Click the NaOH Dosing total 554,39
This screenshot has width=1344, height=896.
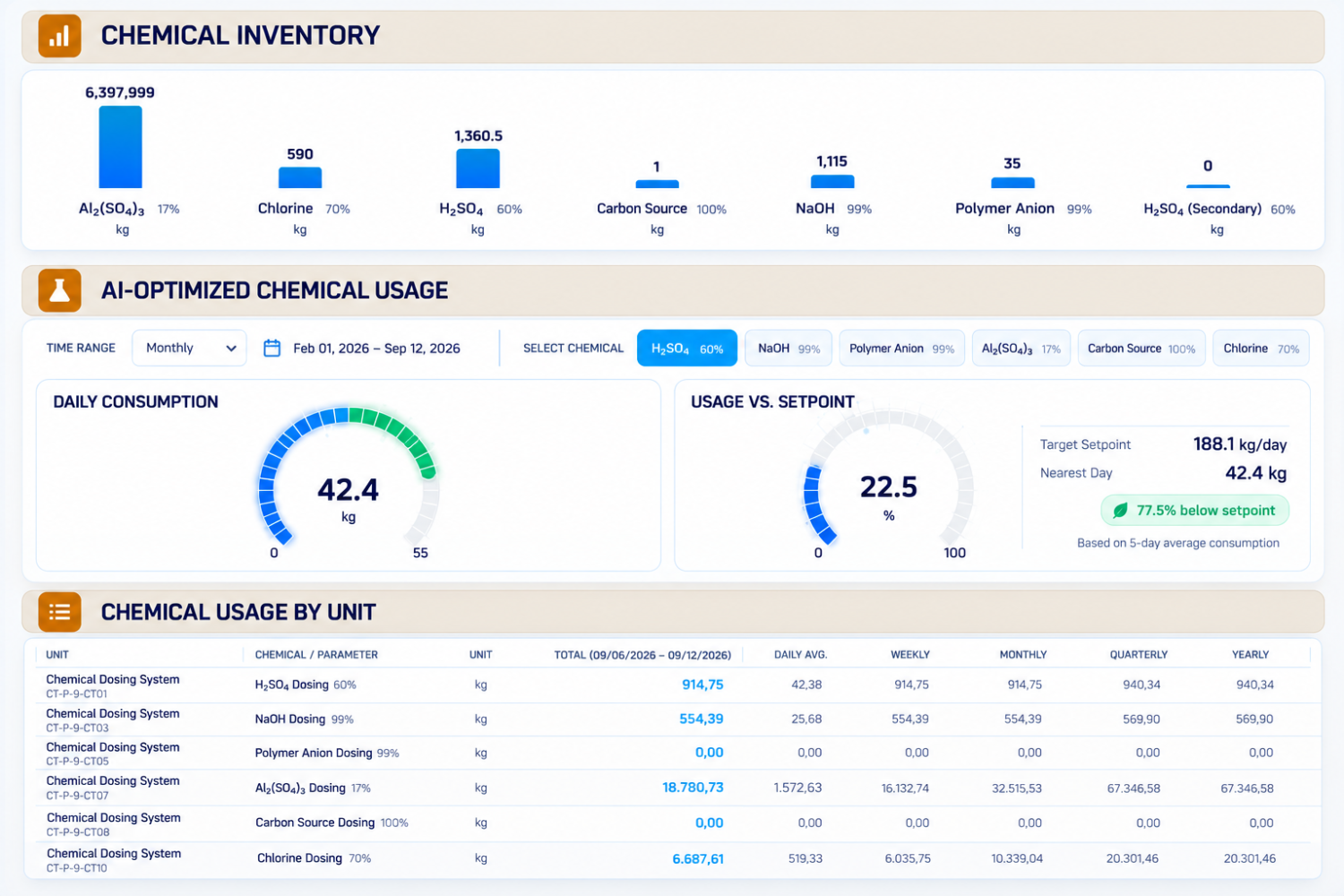point(702,719)
